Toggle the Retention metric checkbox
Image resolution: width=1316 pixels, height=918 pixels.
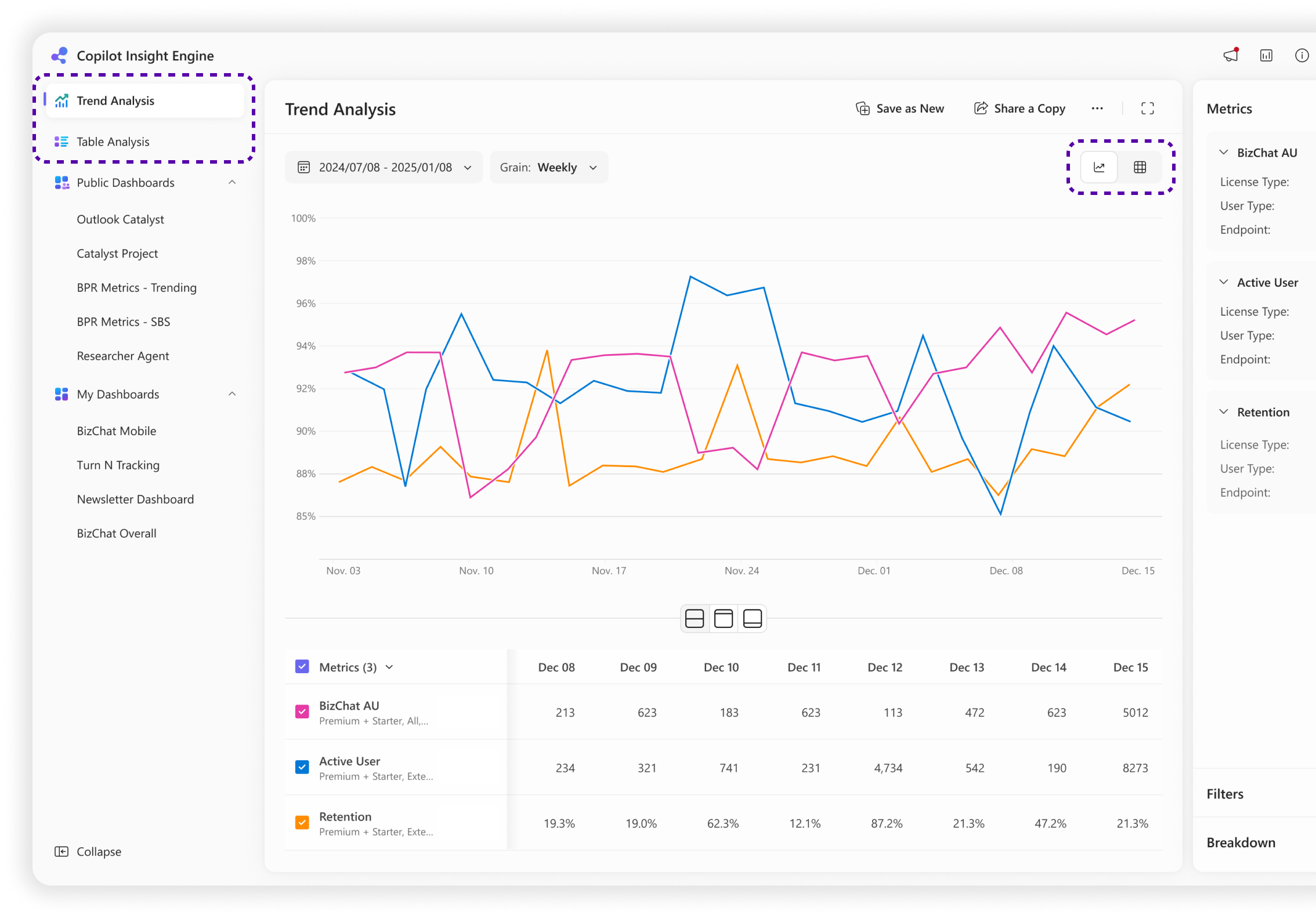302,823
